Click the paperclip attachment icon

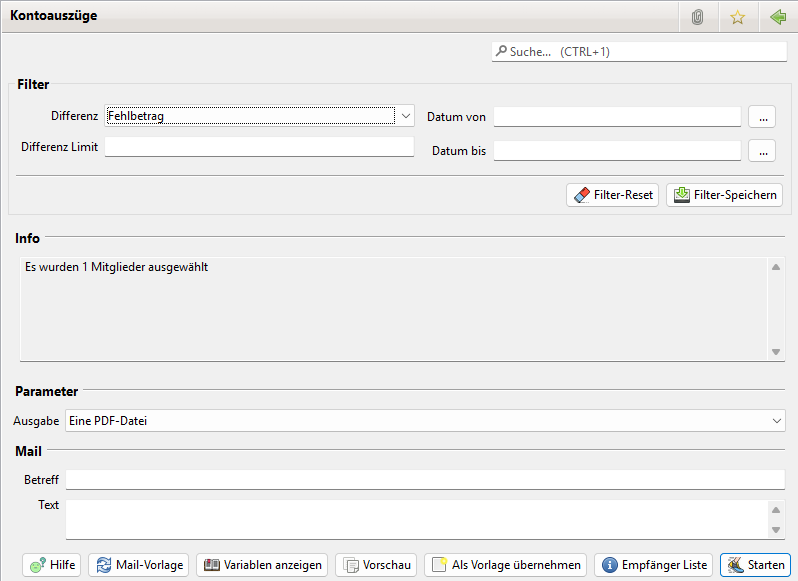click(x=698, y=17)
